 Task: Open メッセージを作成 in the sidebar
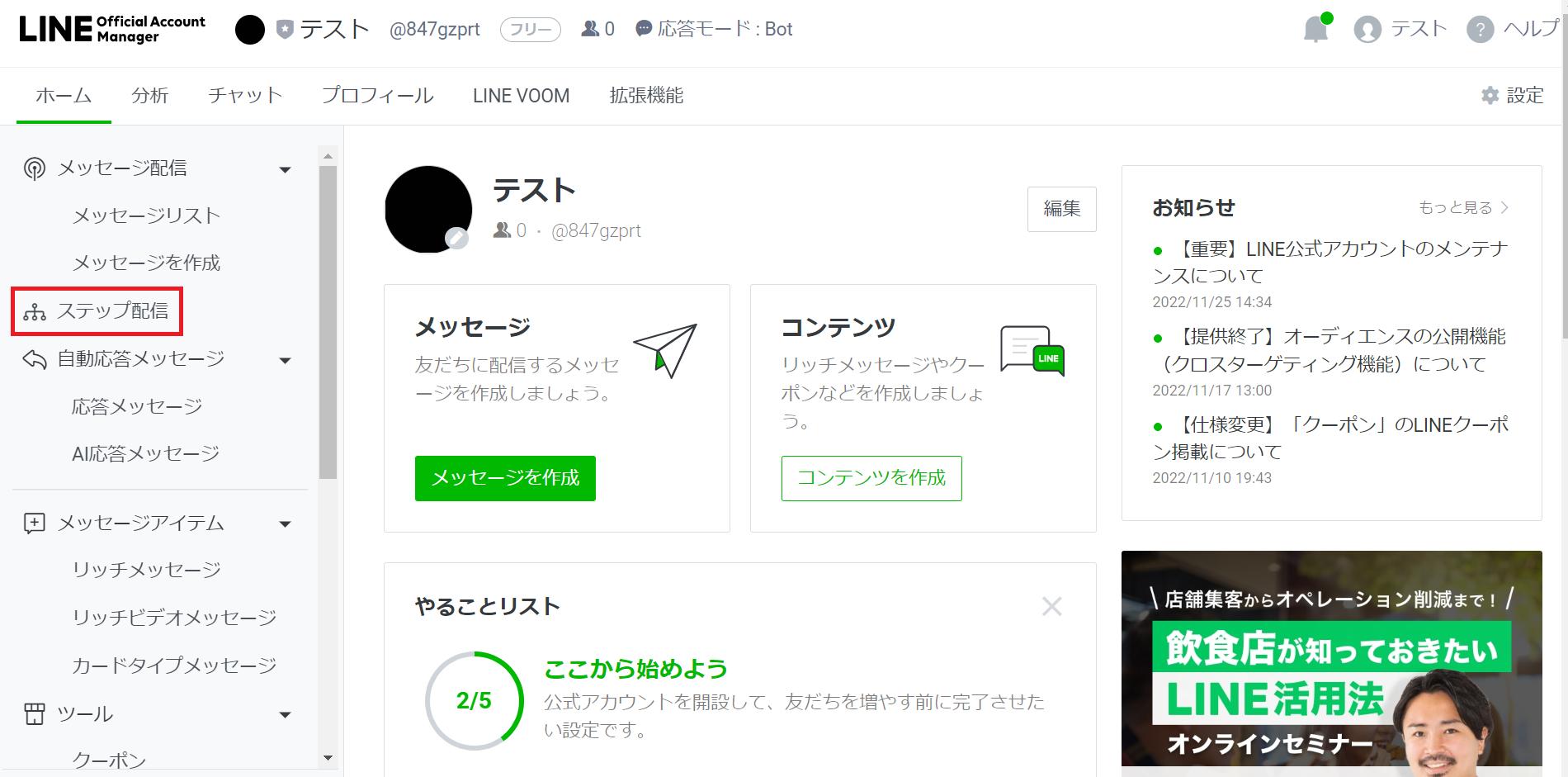pos(147,263)
